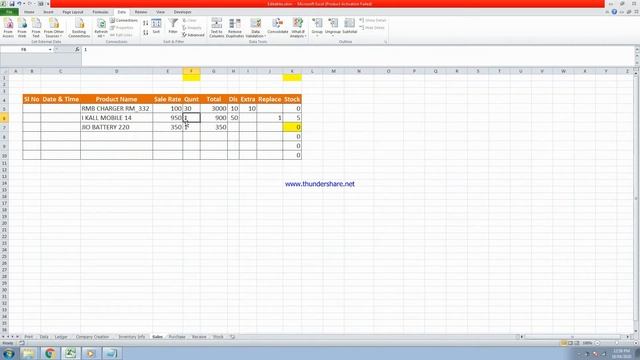Open the Stock sheet tab

point(218,337)
